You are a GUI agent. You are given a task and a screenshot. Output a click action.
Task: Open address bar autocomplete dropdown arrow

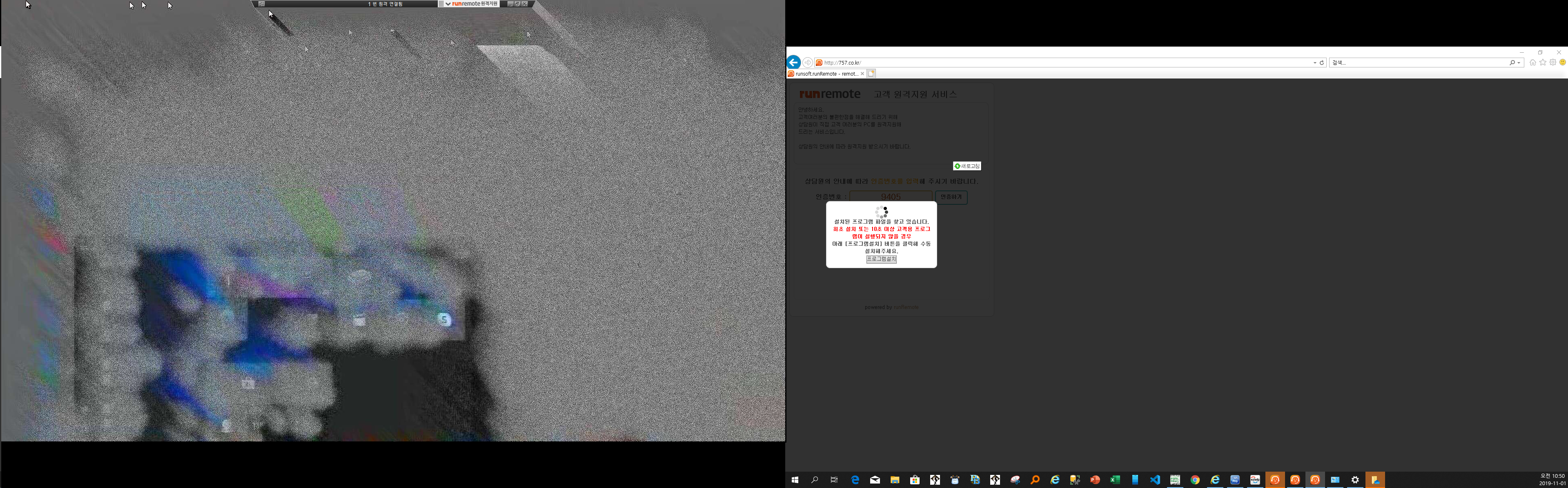coord(1315,63)
